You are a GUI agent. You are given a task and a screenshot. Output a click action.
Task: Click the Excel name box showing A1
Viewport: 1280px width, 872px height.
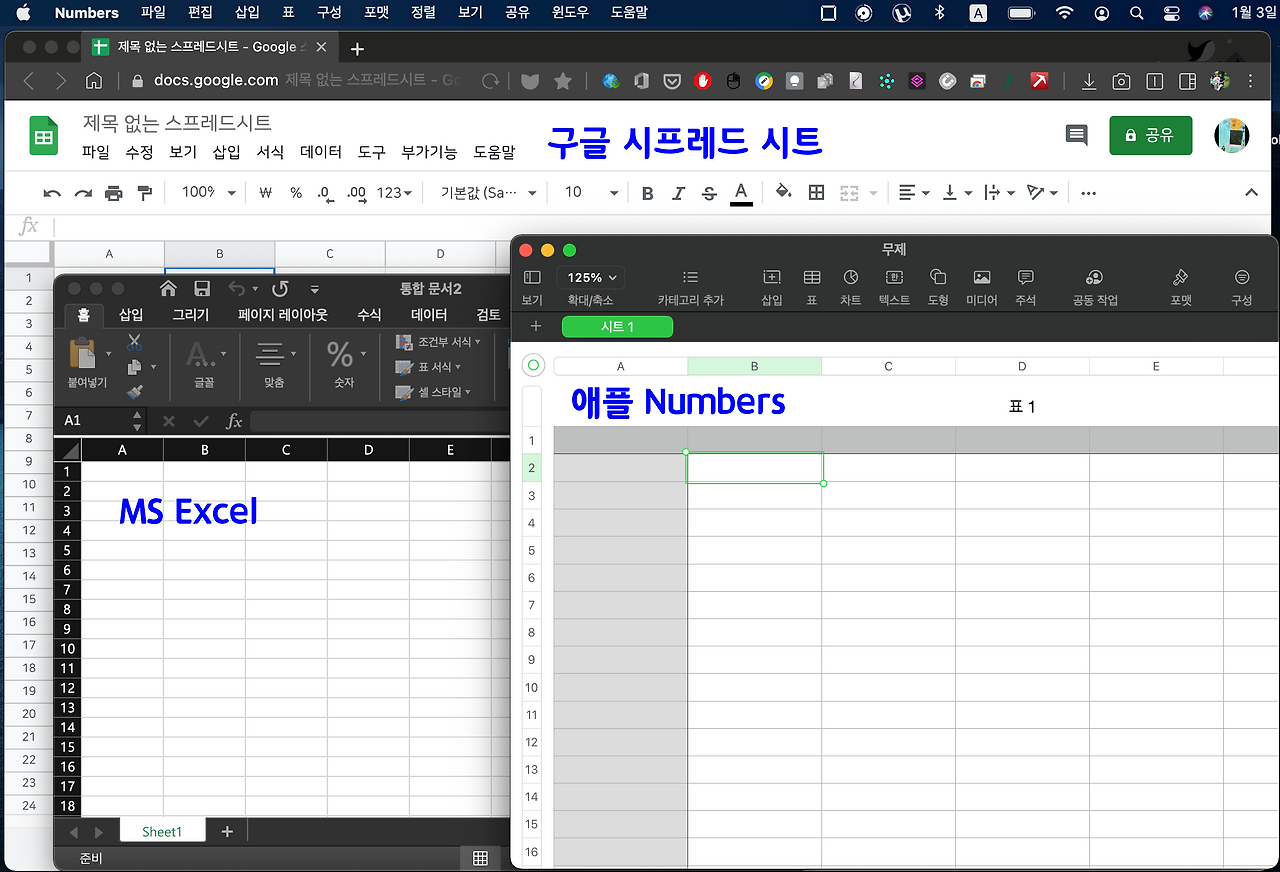point(100,421)
